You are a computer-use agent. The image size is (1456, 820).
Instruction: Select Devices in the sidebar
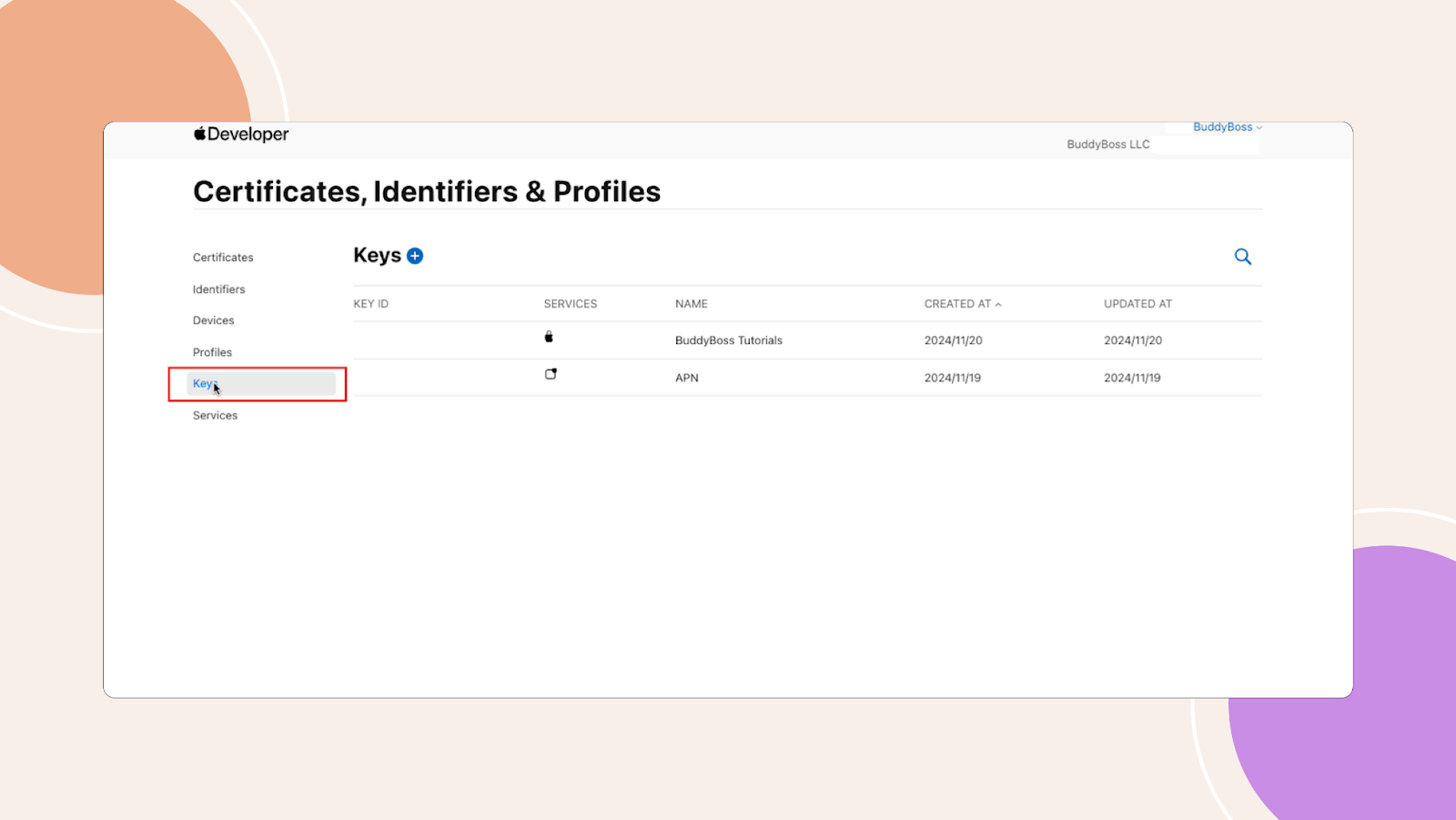[213, 320]
